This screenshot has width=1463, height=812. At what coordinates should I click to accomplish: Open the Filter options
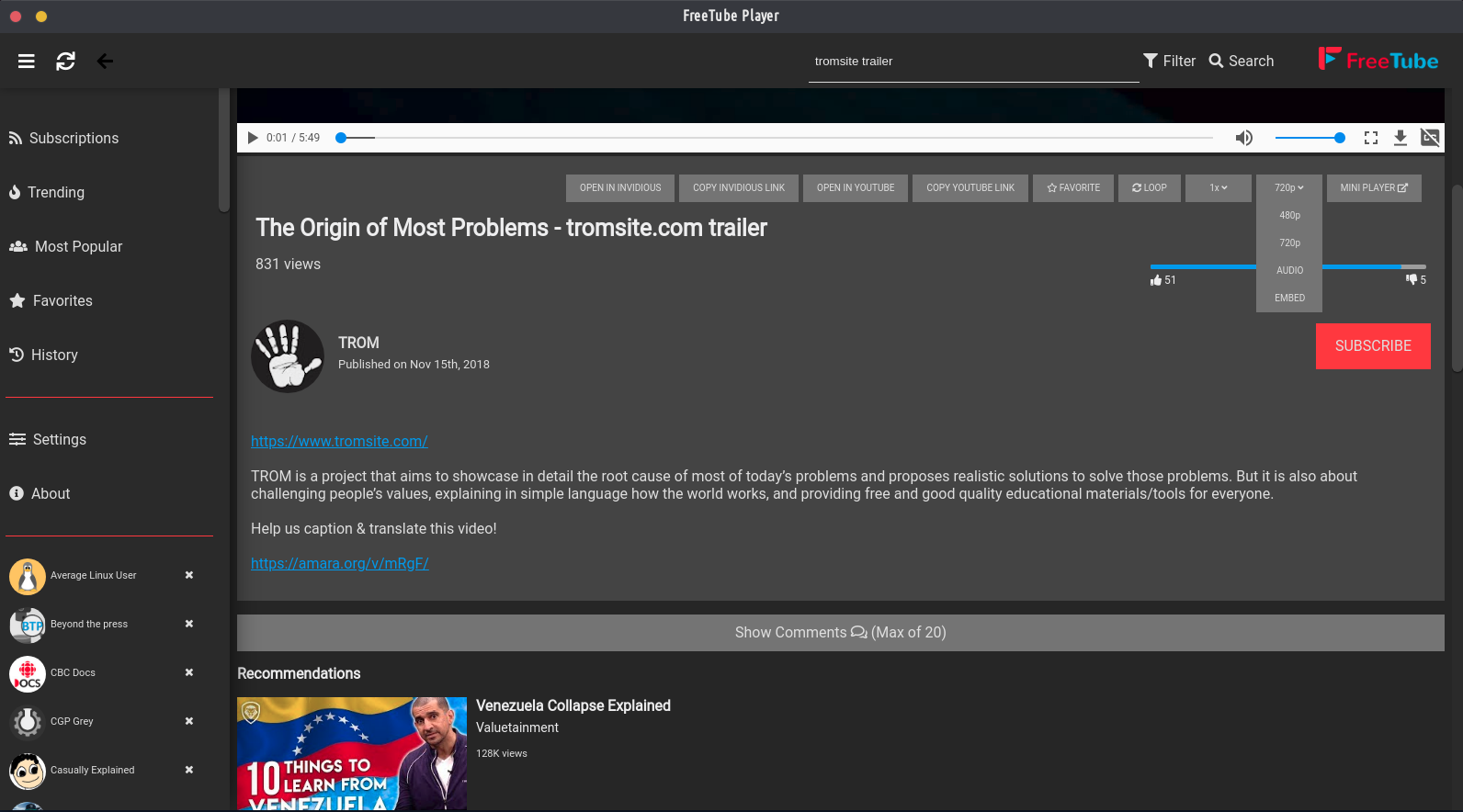point(1169,62)
